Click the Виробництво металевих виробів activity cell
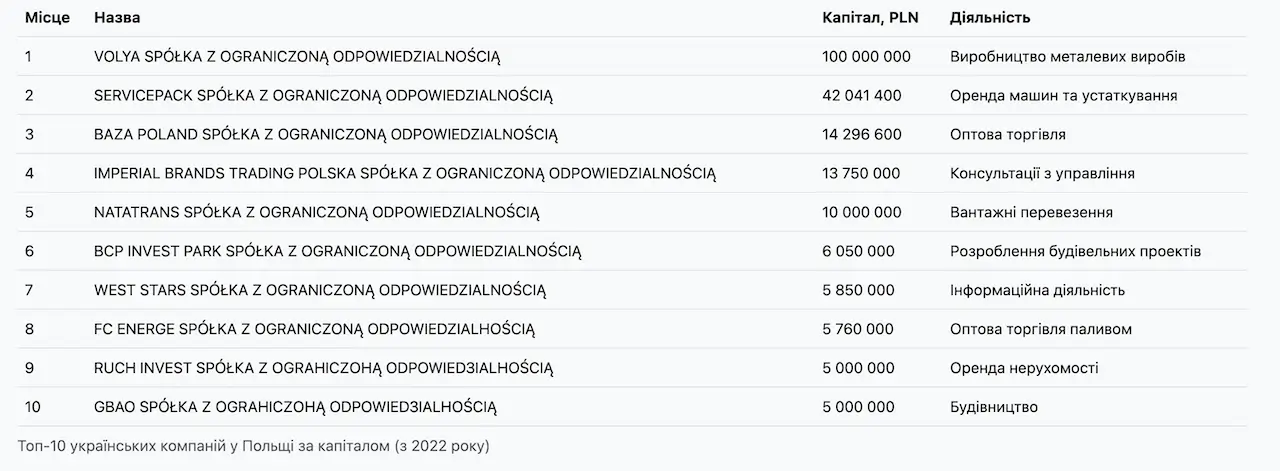This screenshot has height=471, width=1280. click(x=1068, y=57)
